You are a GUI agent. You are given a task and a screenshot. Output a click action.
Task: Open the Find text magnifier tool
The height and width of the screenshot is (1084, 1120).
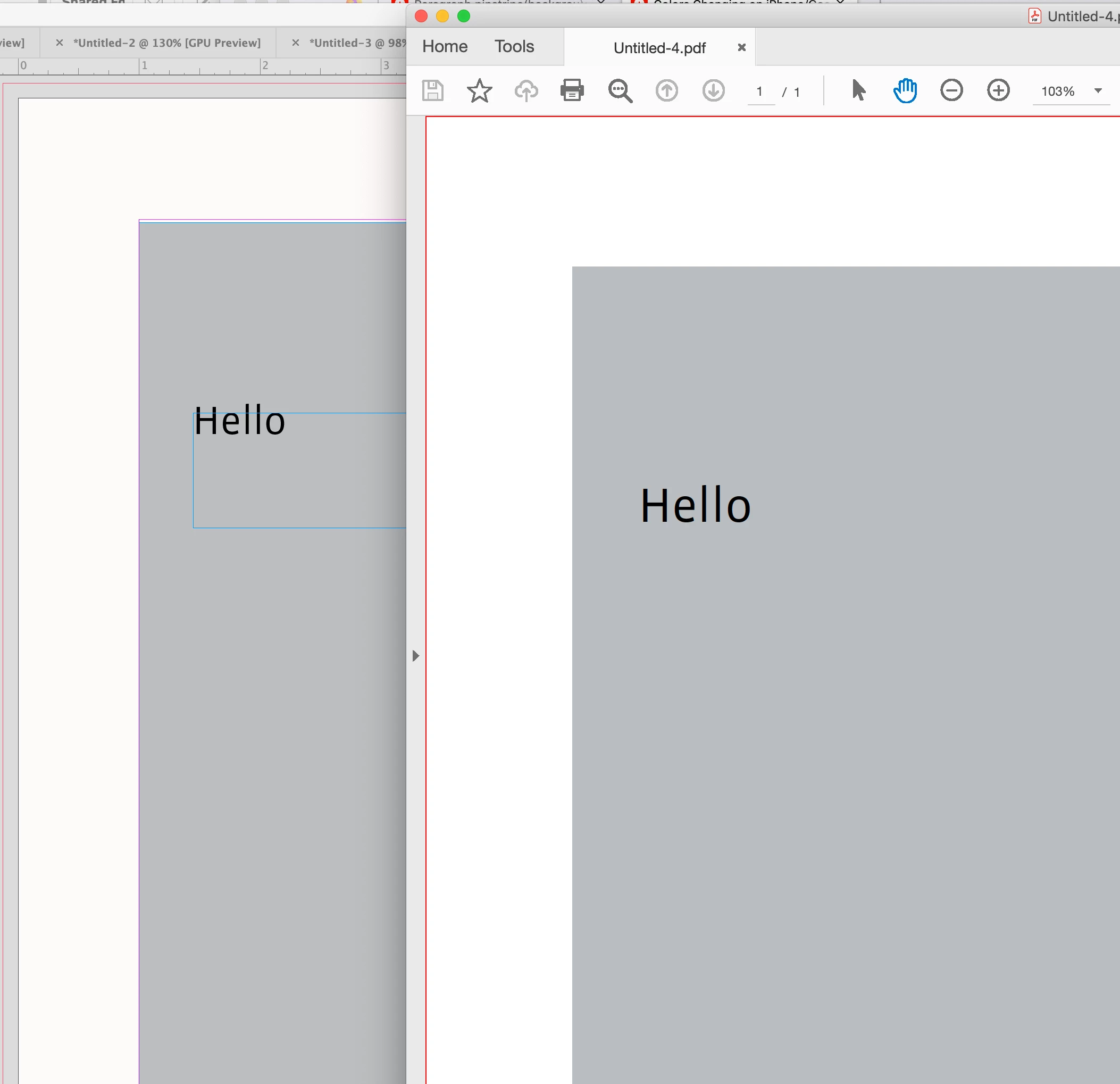pyautogui.click(x=620, y=91)
